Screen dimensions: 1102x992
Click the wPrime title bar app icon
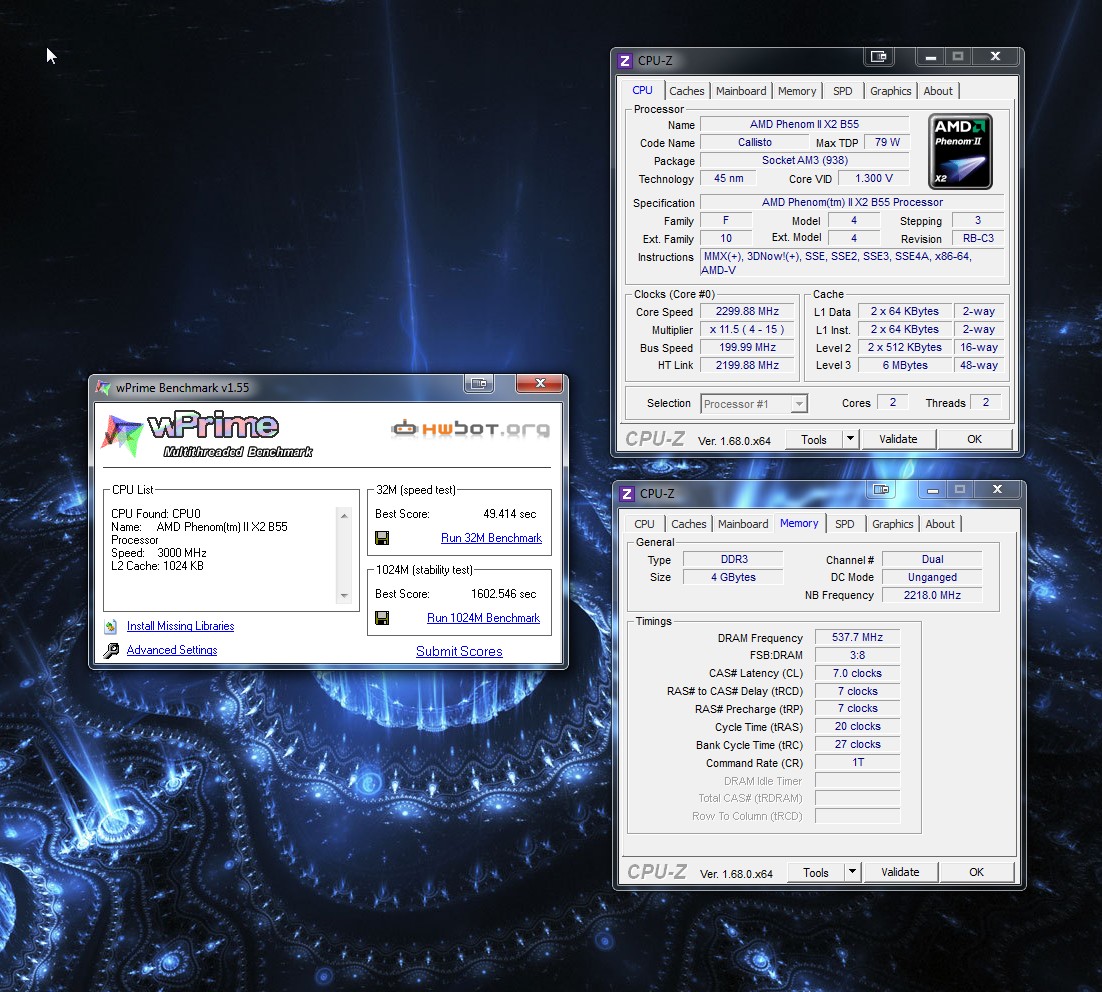(103, 387)
